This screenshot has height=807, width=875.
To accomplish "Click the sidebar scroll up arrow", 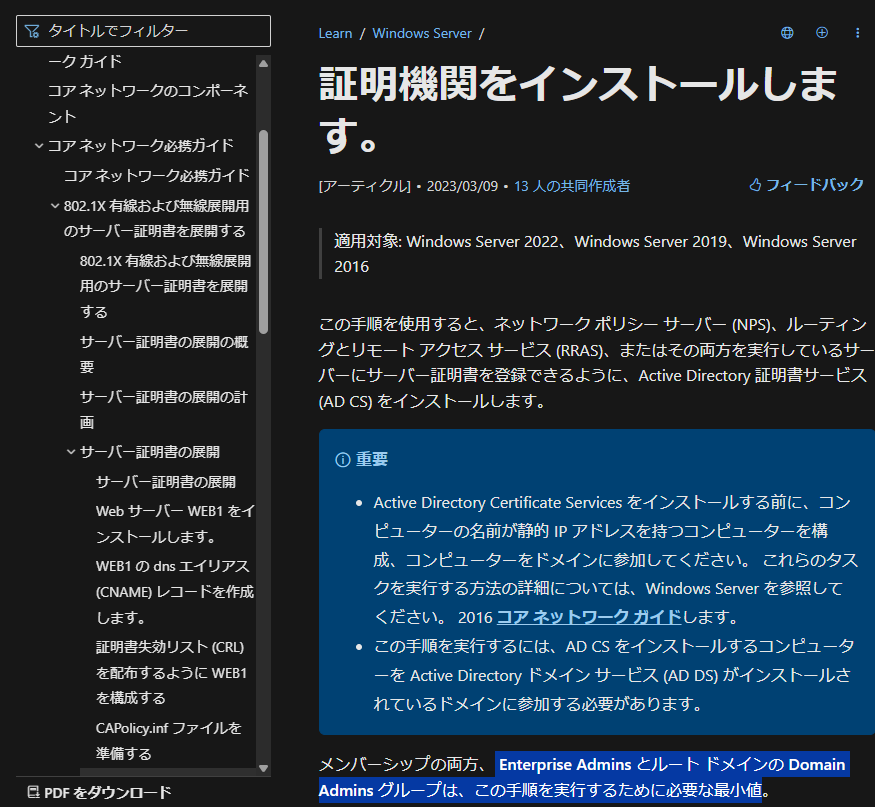I will [263, 64].
